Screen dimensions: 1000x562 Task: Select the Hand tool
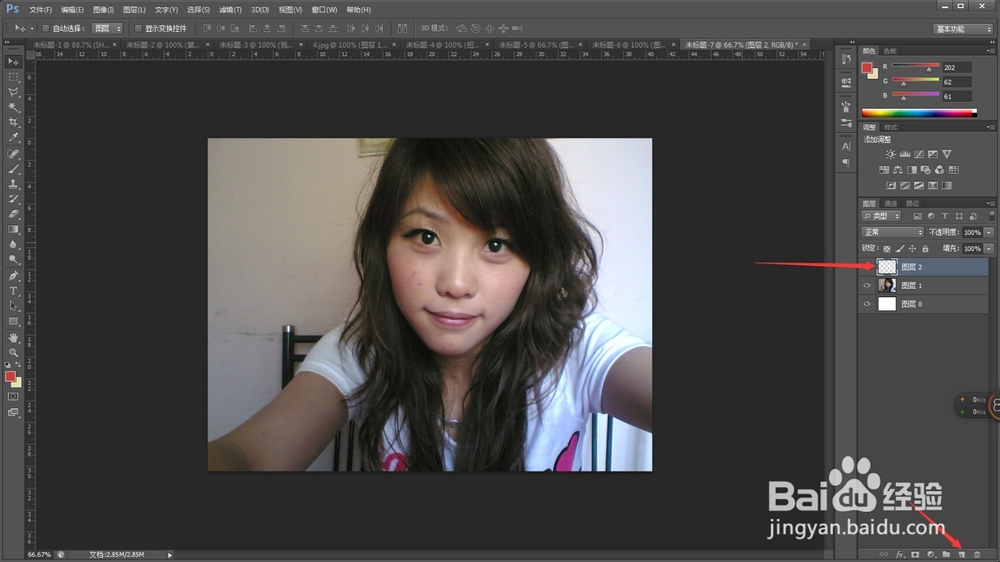coord(13,337)
